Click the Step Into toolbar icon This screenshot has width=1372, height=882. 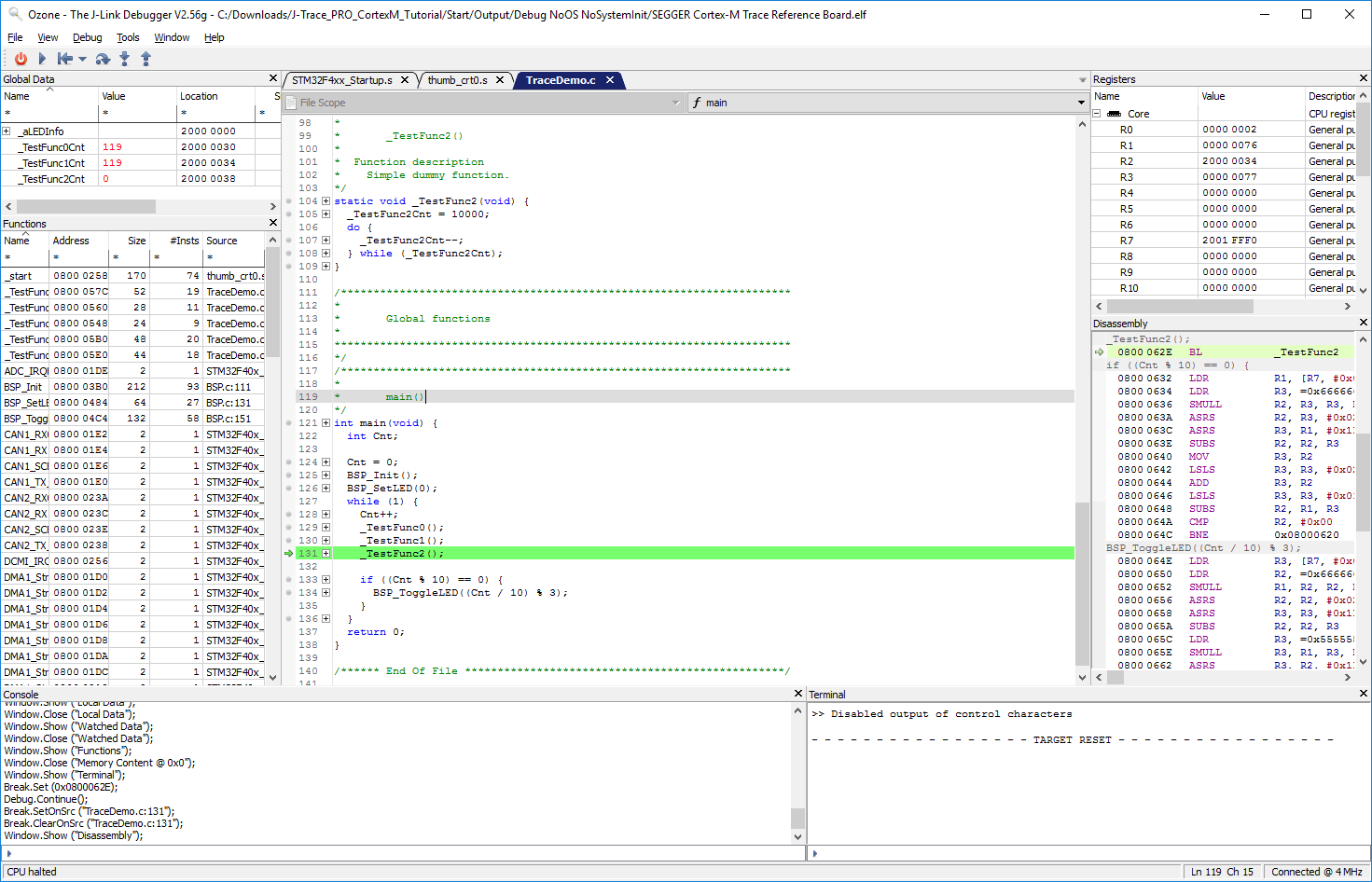point(124,59)
